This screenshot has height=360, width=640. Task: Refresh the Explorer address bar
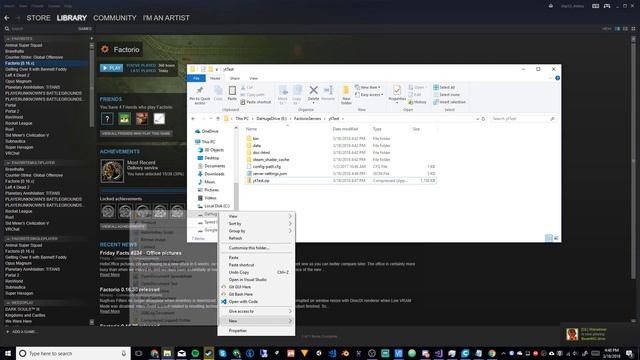coord(484,119)
